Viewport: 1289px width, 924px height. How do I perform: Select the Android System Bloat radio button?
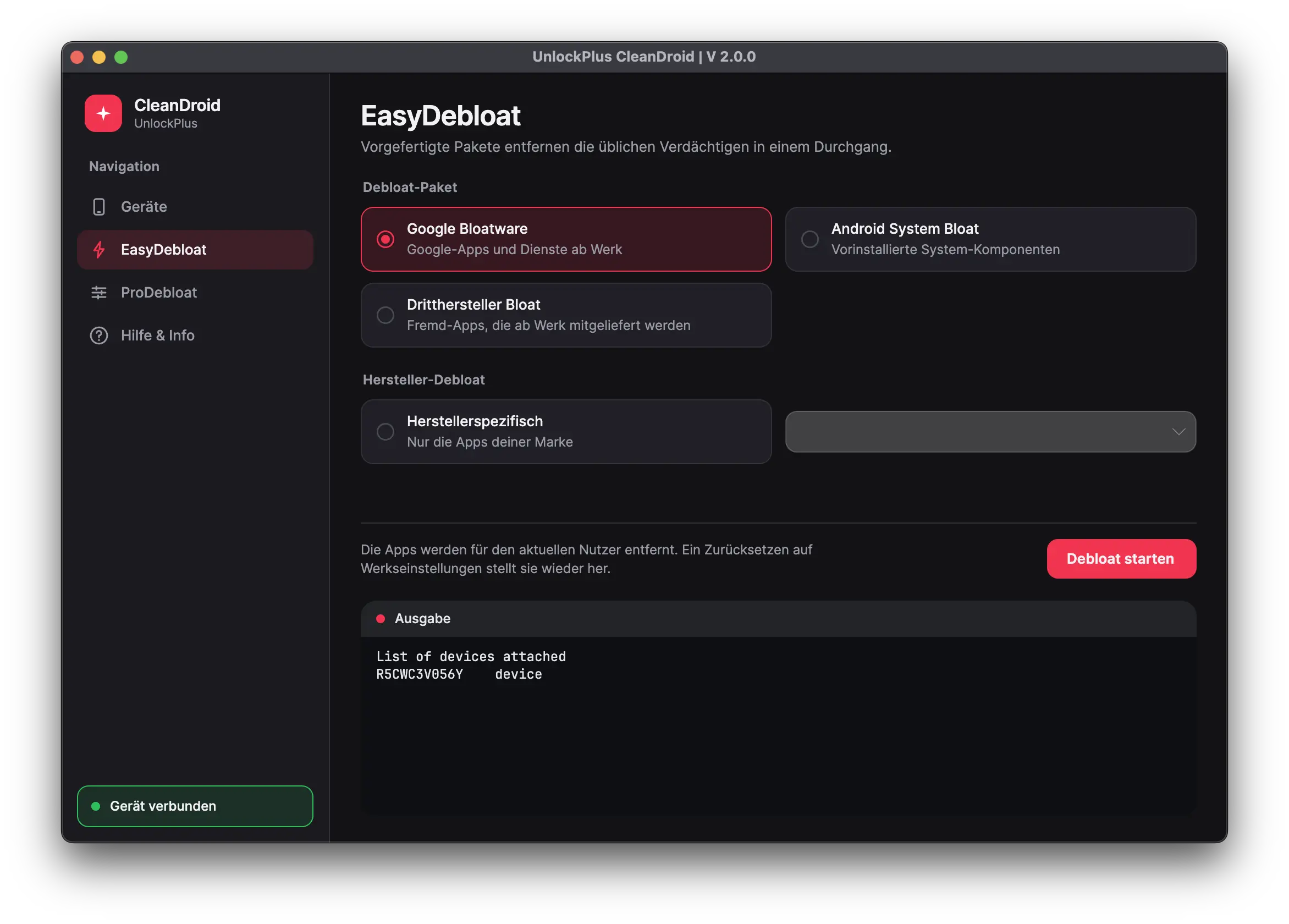[810, 239]
